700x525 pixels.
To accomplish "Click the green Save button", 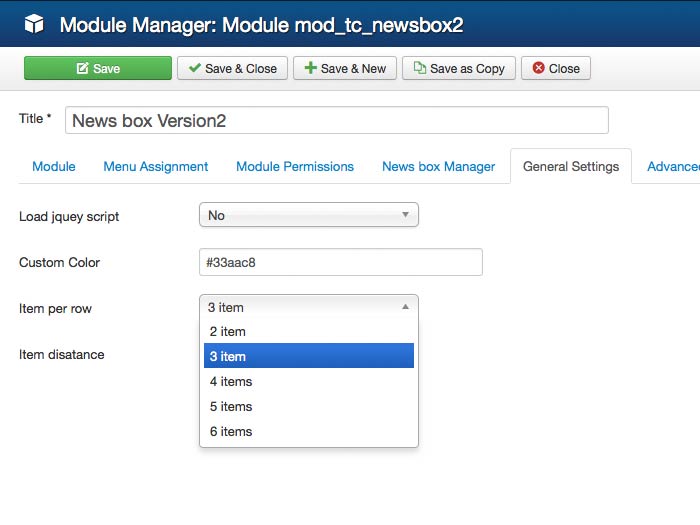I will (98, 68).
